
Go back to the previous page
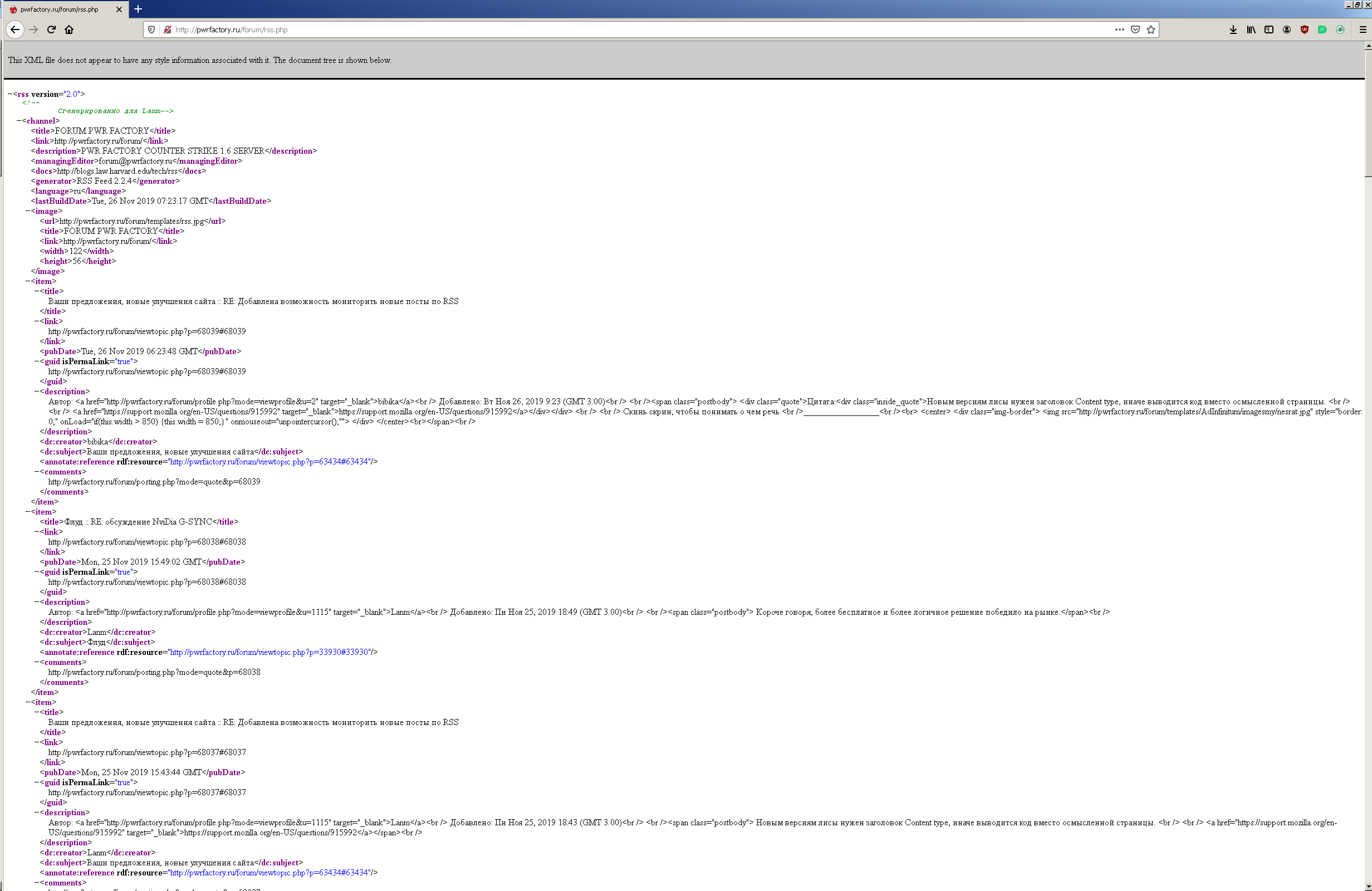(x=15, y=30)
